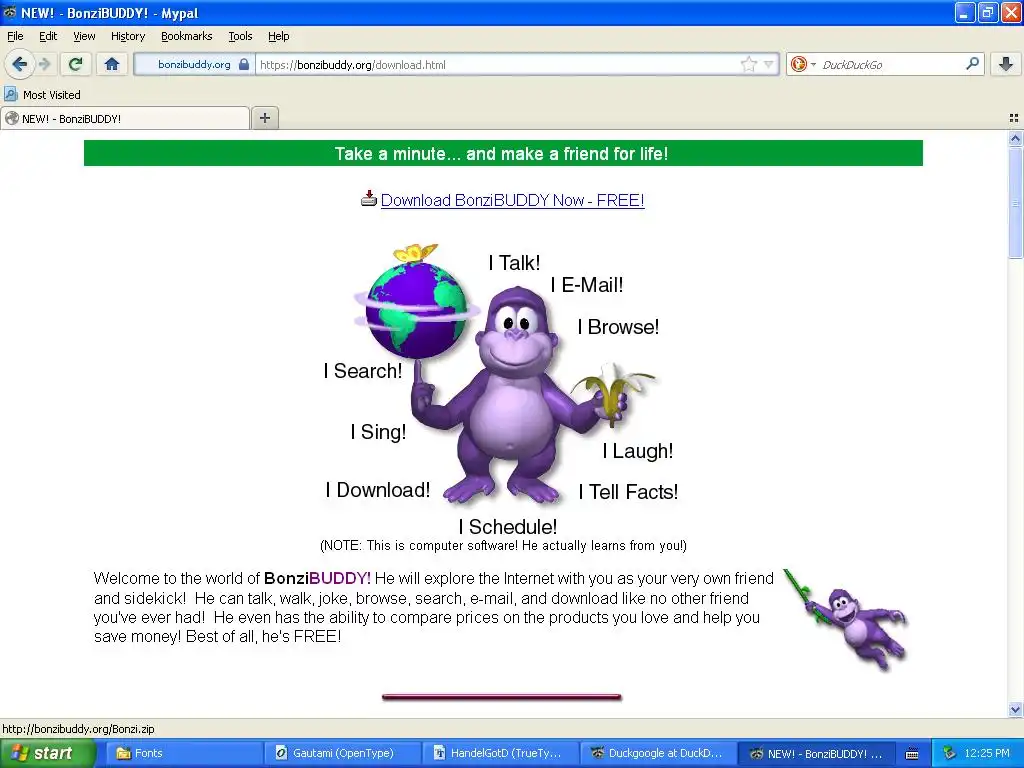Image resolution: width=1024 pixels, height=768 pixels.
Task: Click the "I Browse!" text
Action: [x=618, y=327]
